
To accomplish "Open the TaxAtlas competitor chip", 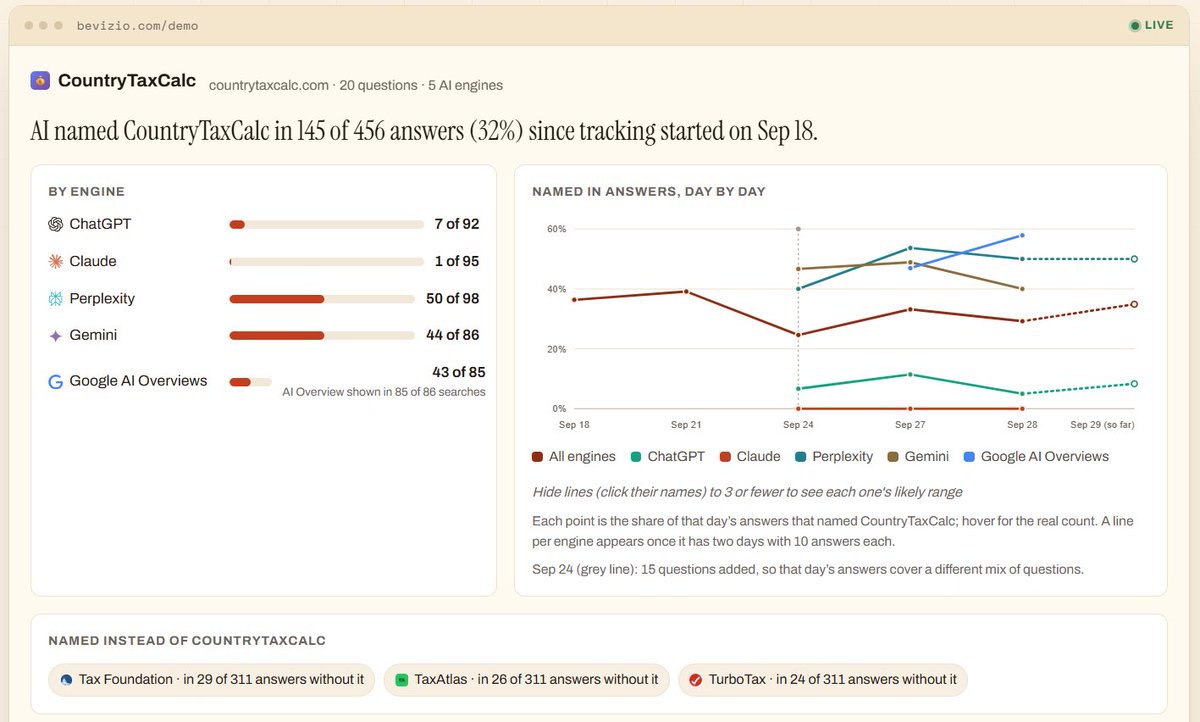I will pyautogui.click(x=527, y=680).
